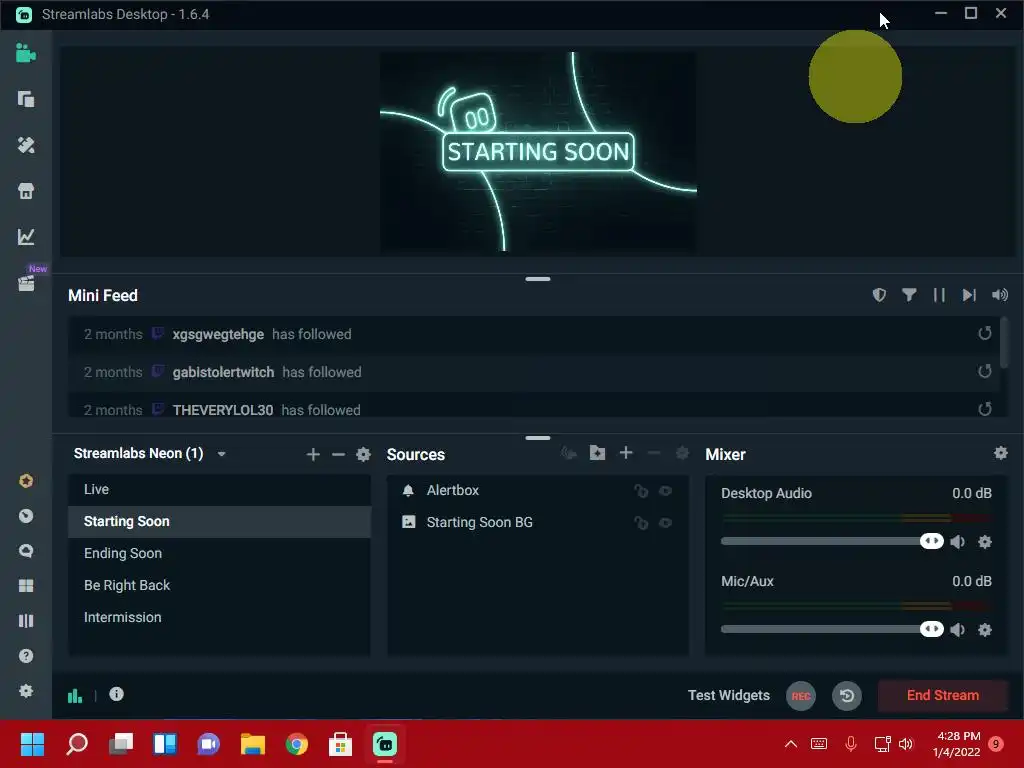The width and height of the screenshot is (1024, 768).
Task: Click Test Widgets
Action: tap(729, 696)
